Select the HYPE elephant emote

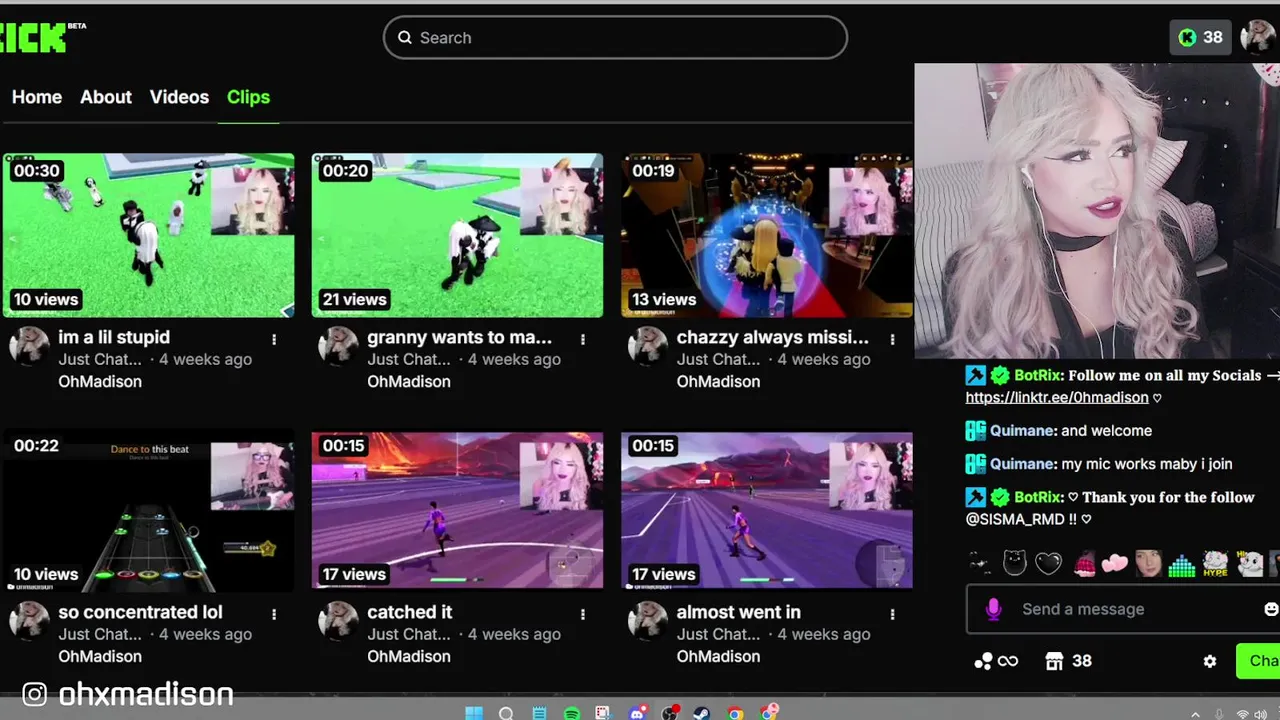pos(1215,564)
